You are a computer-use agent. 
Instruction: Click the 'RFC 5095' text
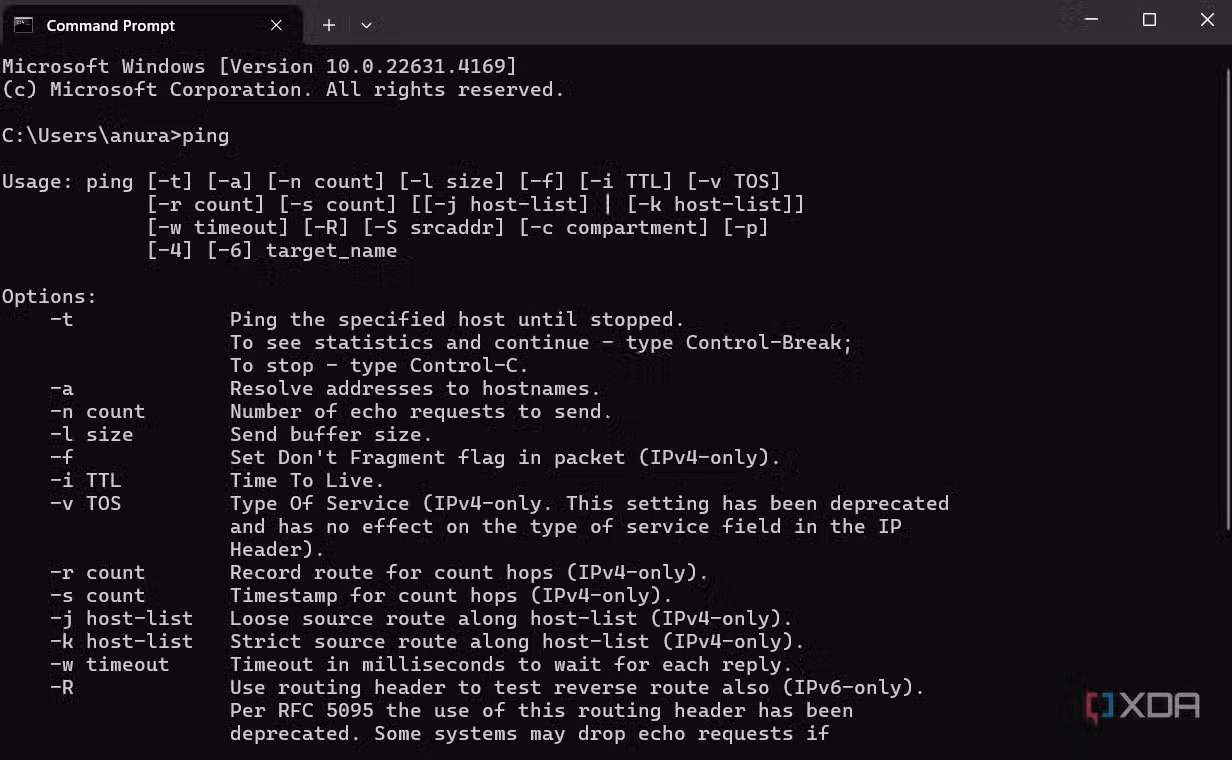point(333,711)
